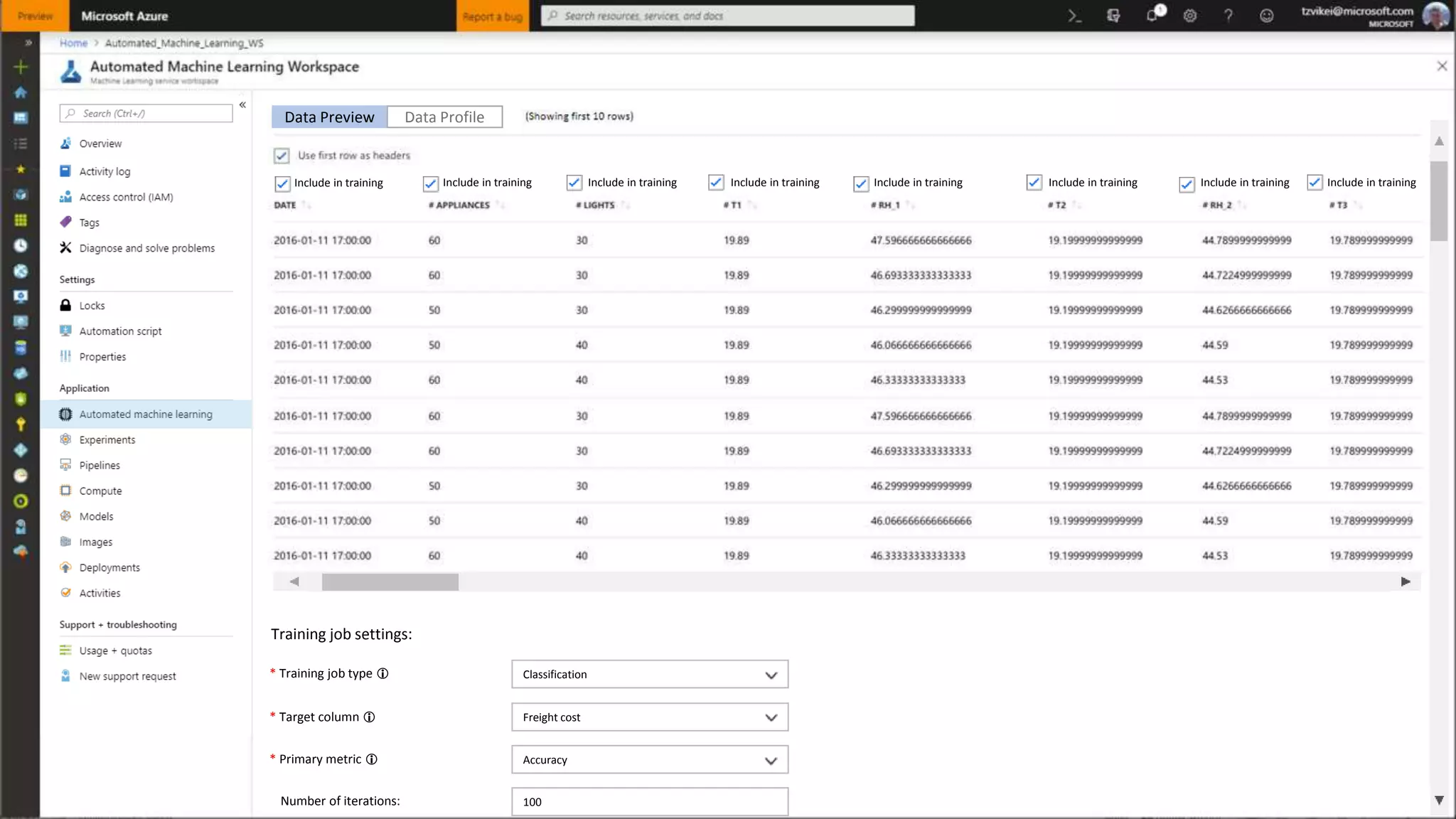Open Overview in workspace menu
Image resolution: width=1456 pixels, height=819 pixels.
(100, 144)
